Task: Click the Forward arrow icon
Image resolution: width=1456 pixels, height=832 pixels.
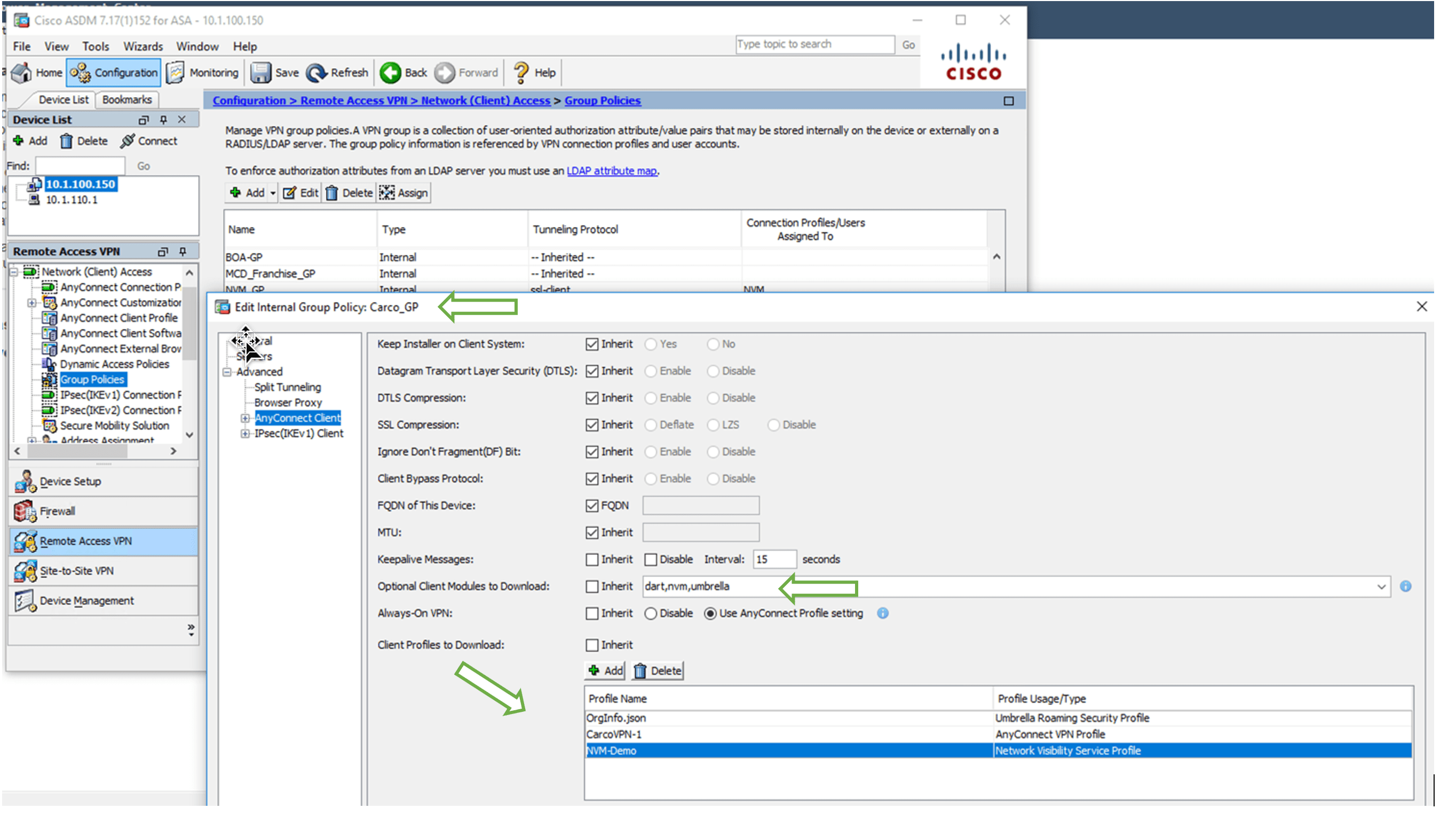Action: tap(445, 73)
